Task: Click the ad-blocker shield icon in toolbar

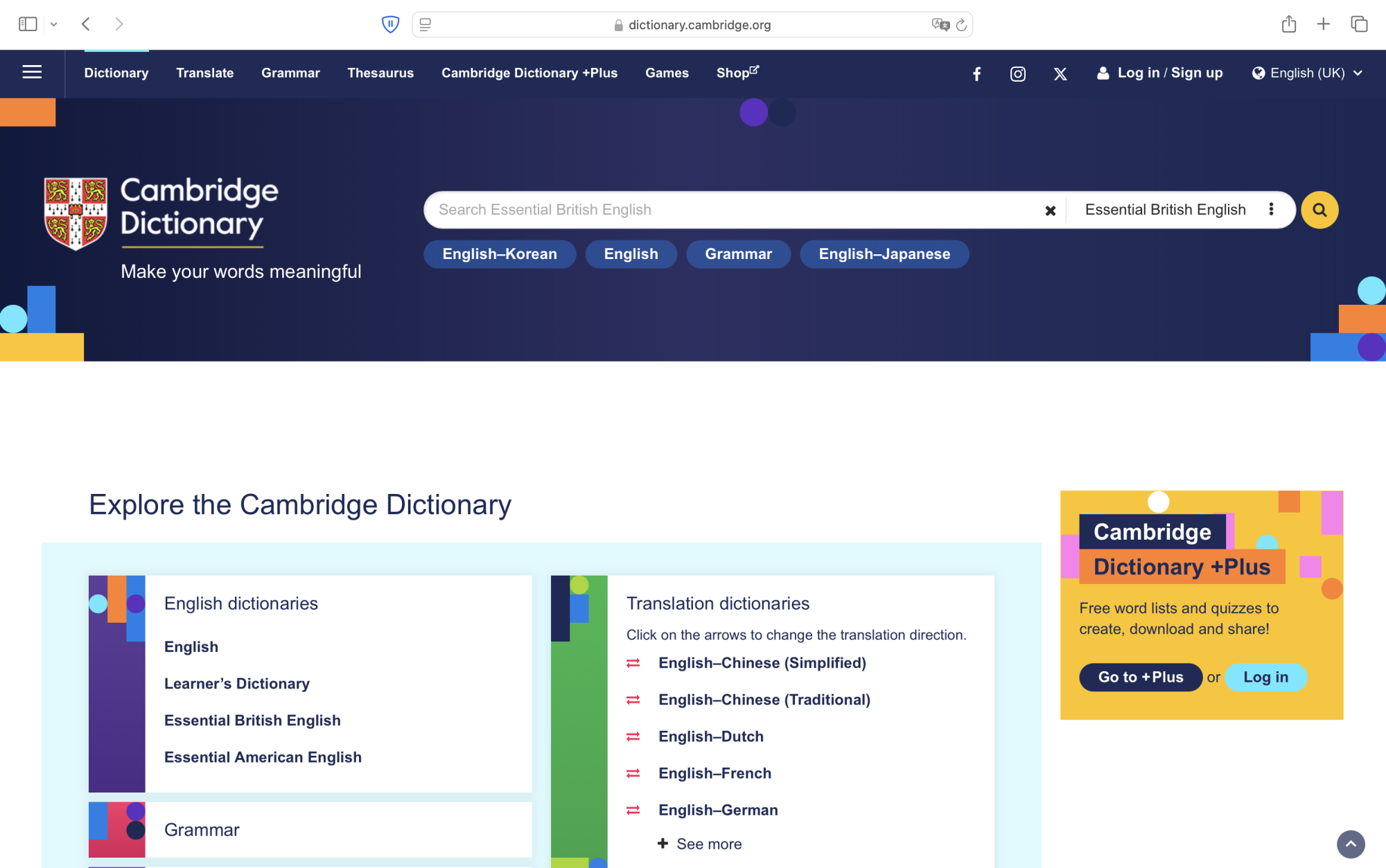Action: coord(390,24)
